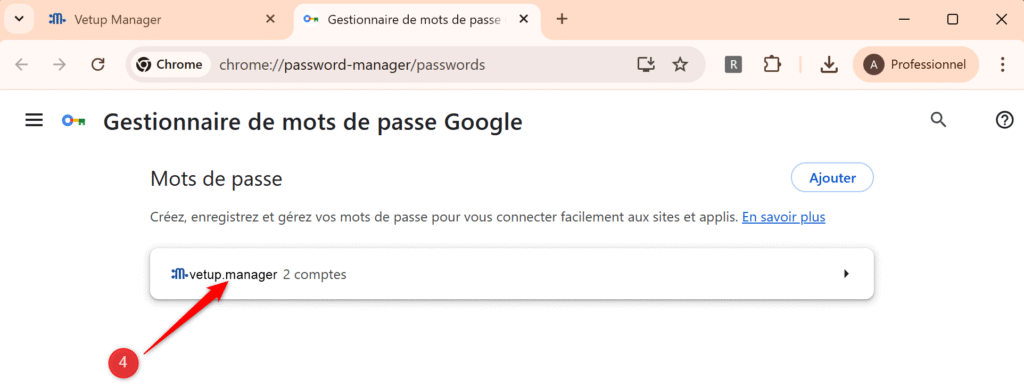Open the En savoir plus link
1024x386 pixels.
click(x=784, y=217)
